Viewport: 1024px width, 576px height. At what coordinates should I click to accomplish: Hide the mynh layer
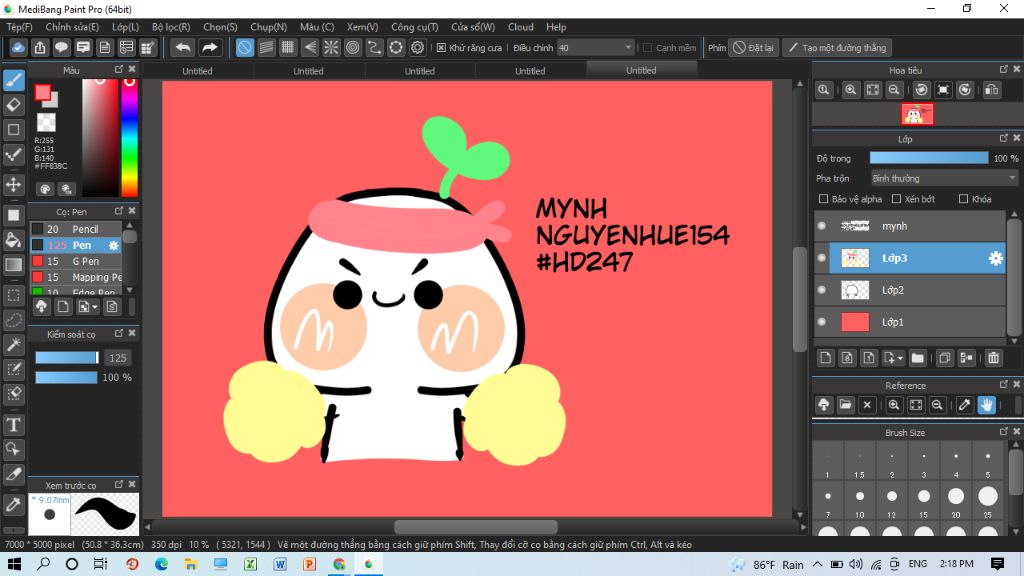coord(822,226)
